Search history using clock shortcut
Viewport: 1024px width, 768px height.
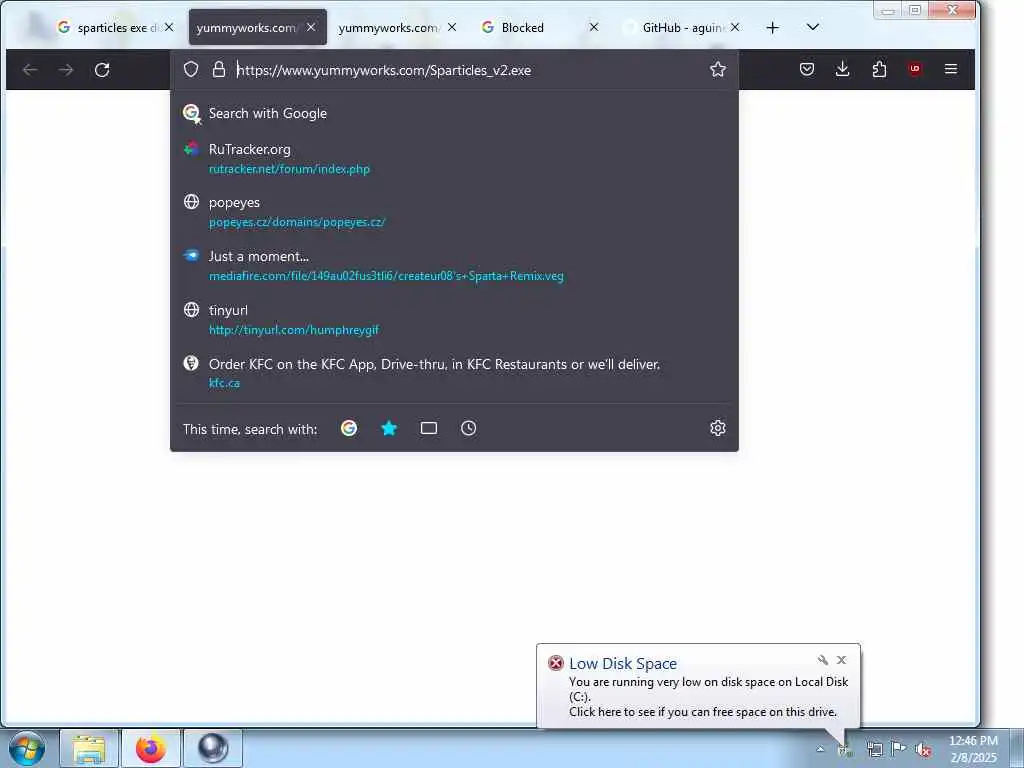point(468,428)
